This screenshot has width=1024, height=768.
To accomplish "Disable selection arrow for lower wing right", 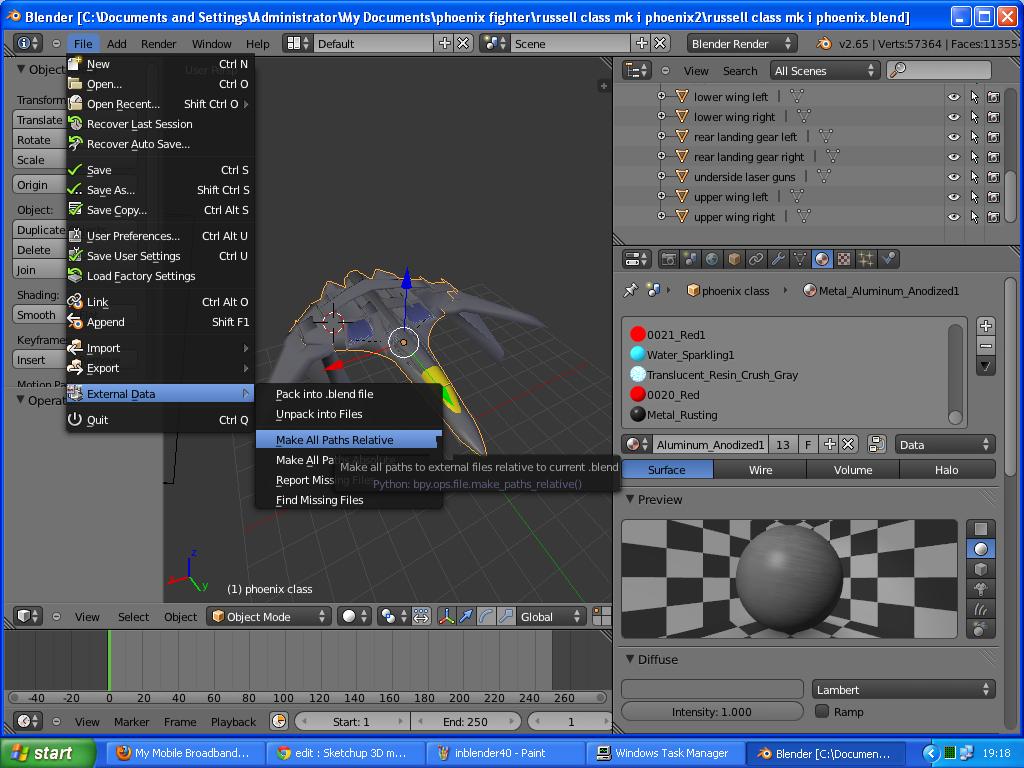I will click(972, 116).
